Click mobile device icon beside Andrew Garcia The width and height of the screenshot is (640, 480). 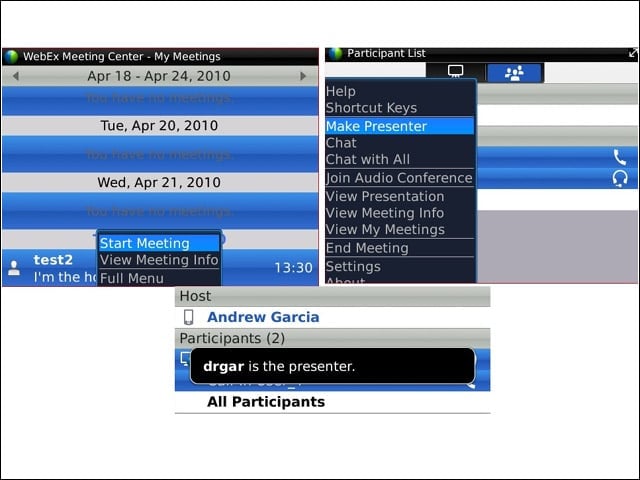188,317
